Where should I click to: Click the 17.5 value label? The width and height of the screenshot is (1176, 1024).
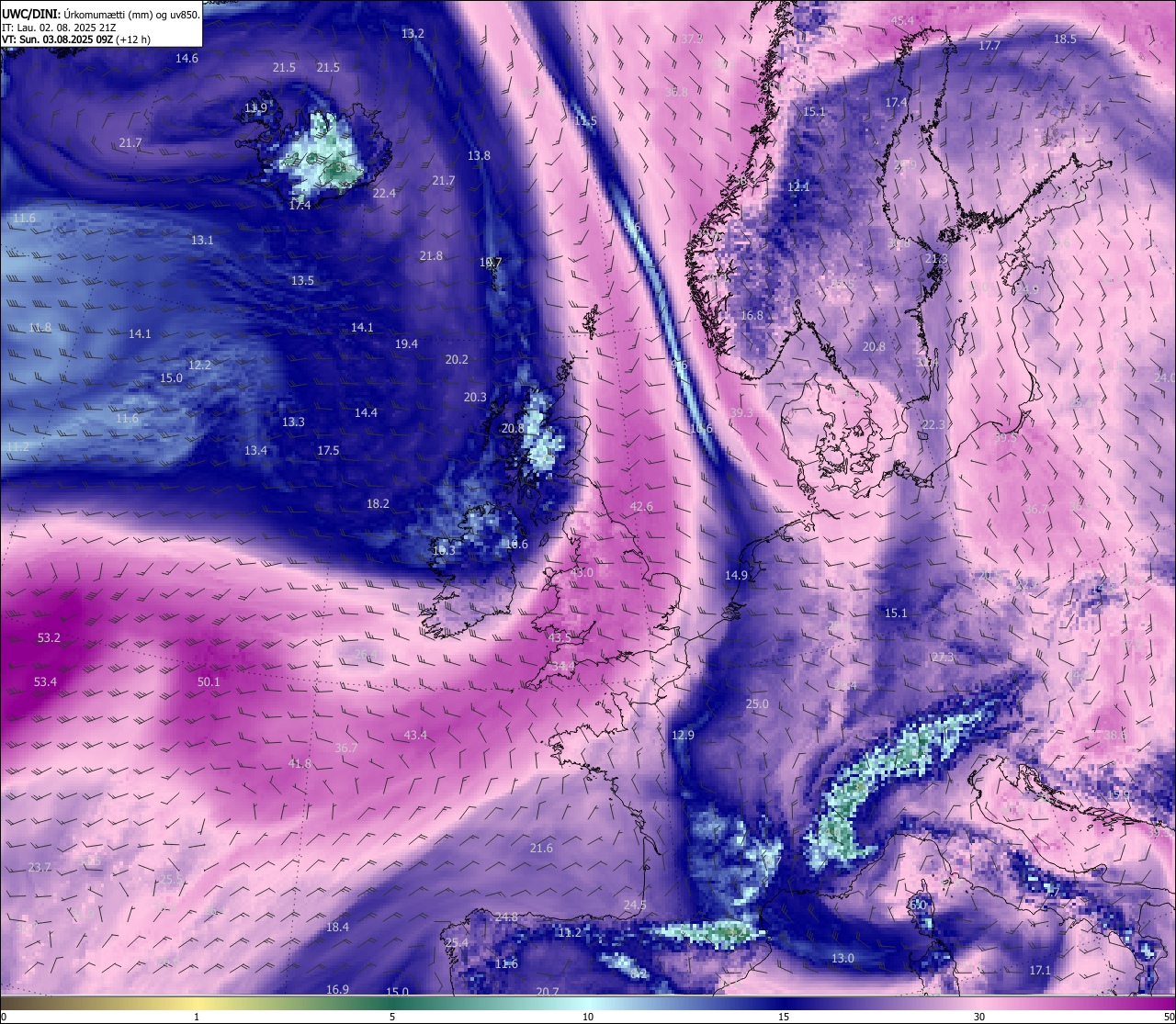click(x=328, y=450)
